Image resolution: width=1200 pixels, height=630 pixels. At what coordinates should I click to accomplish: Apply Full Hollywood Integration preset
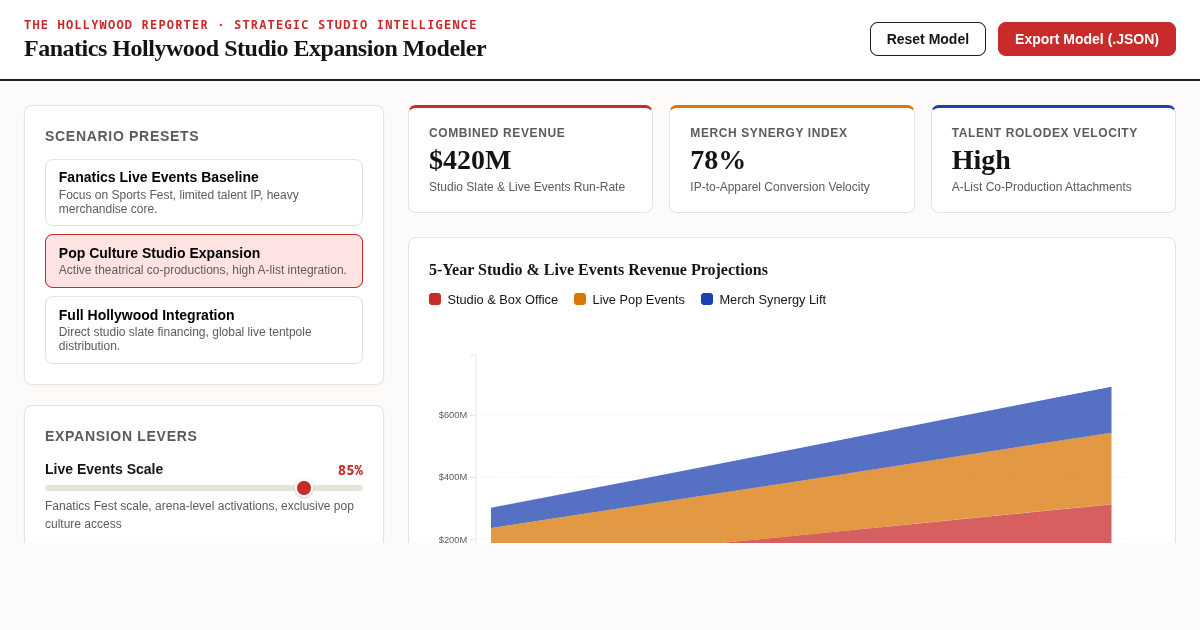click(204, 330)
